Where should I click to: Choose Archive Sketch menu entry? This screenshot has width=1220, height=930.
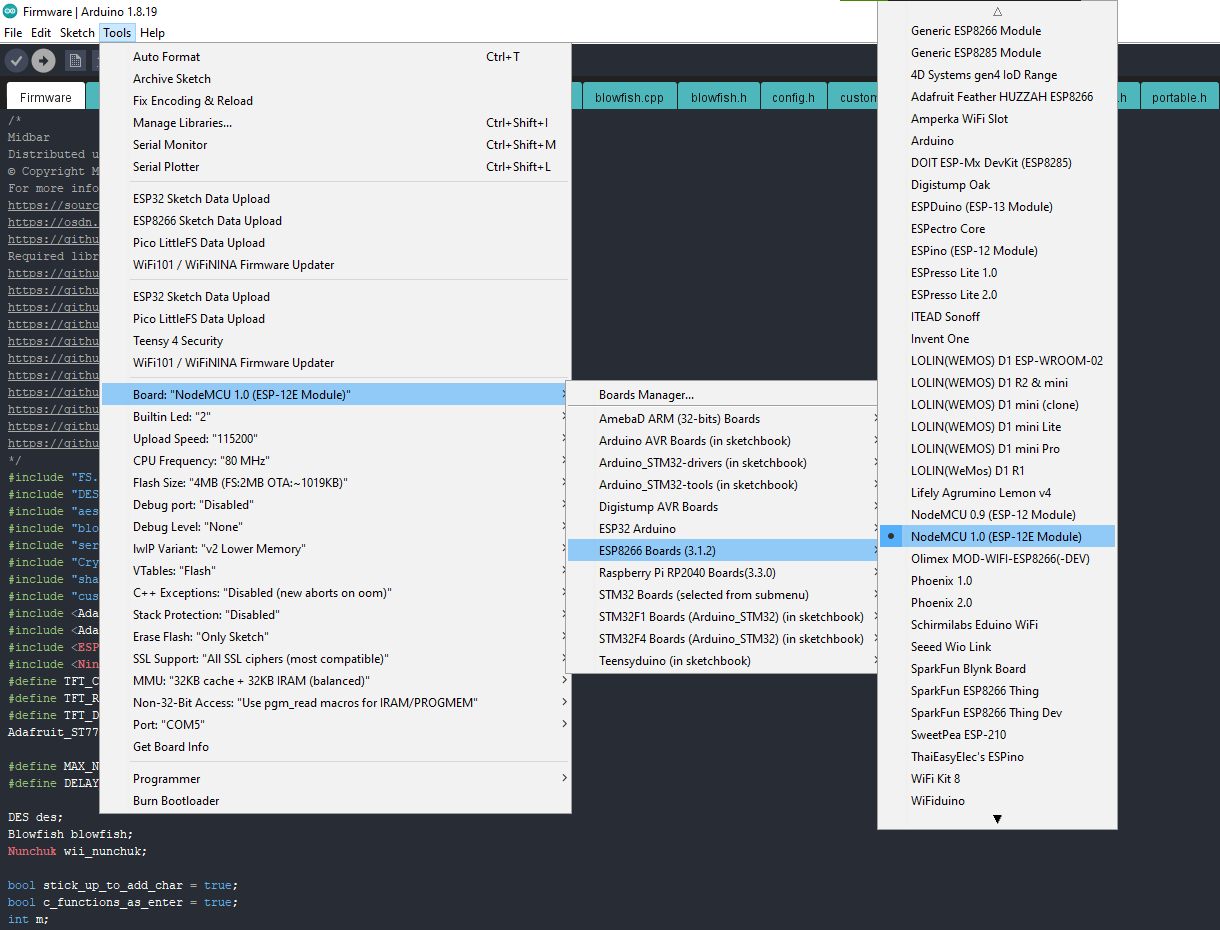click(x=336, y=79)
